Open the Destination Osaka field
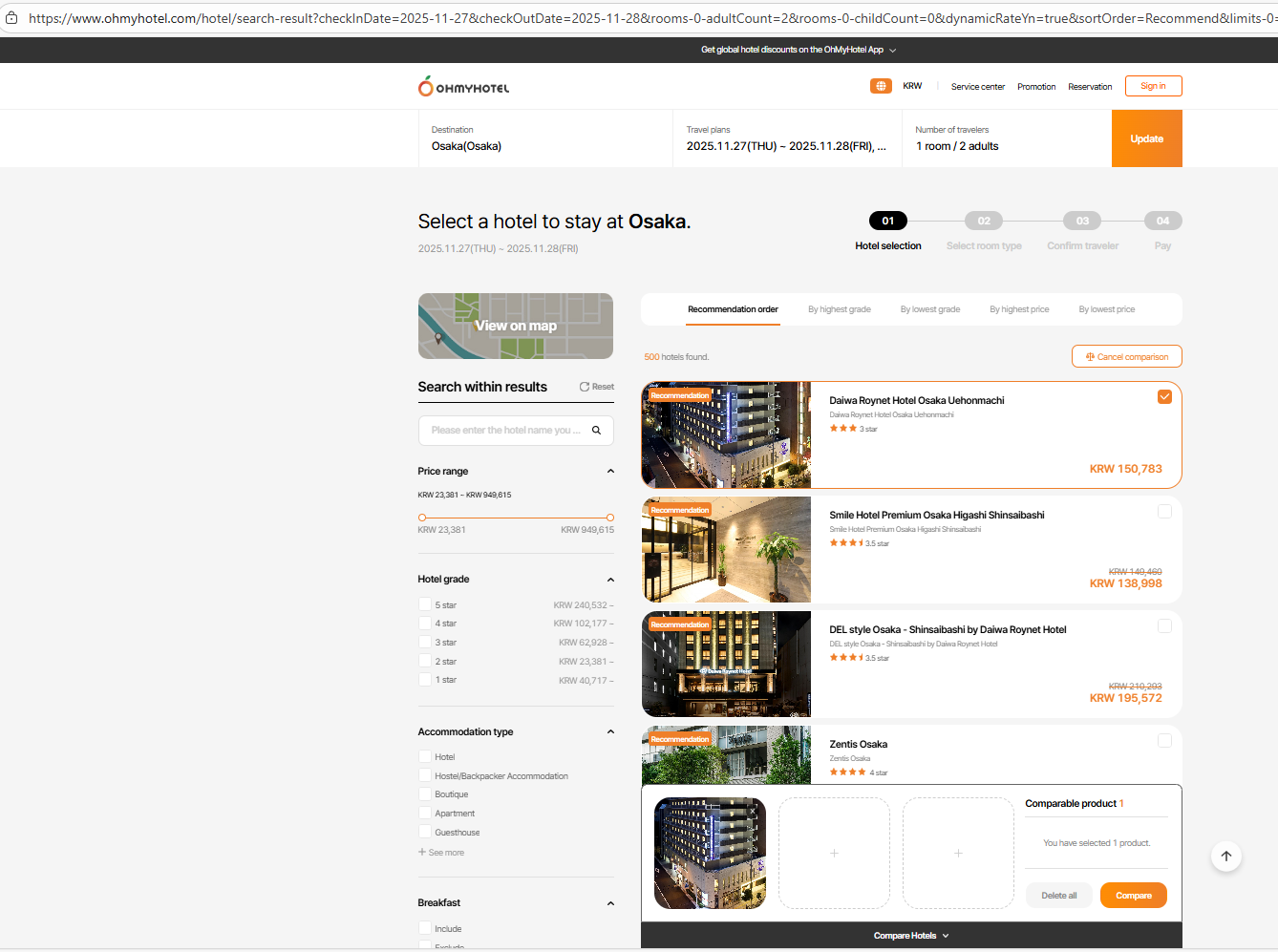 545,138
